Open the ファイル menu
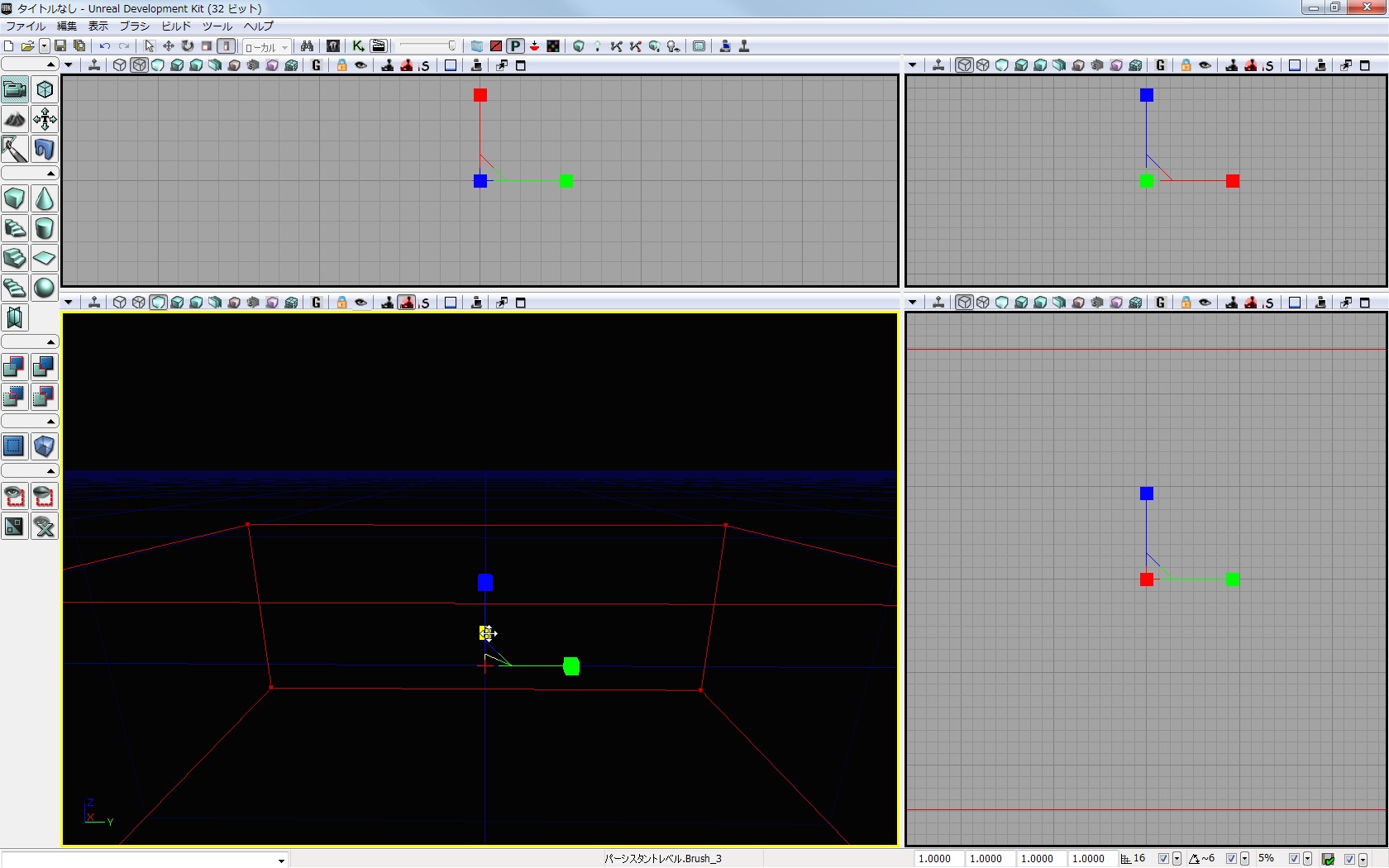1389x868 pixels. click(26, 26)
